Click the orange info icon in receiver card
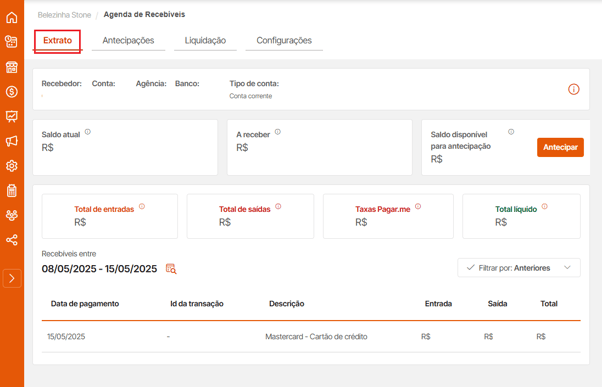Viewport: 602px width, 387px height. click(574, 89)
